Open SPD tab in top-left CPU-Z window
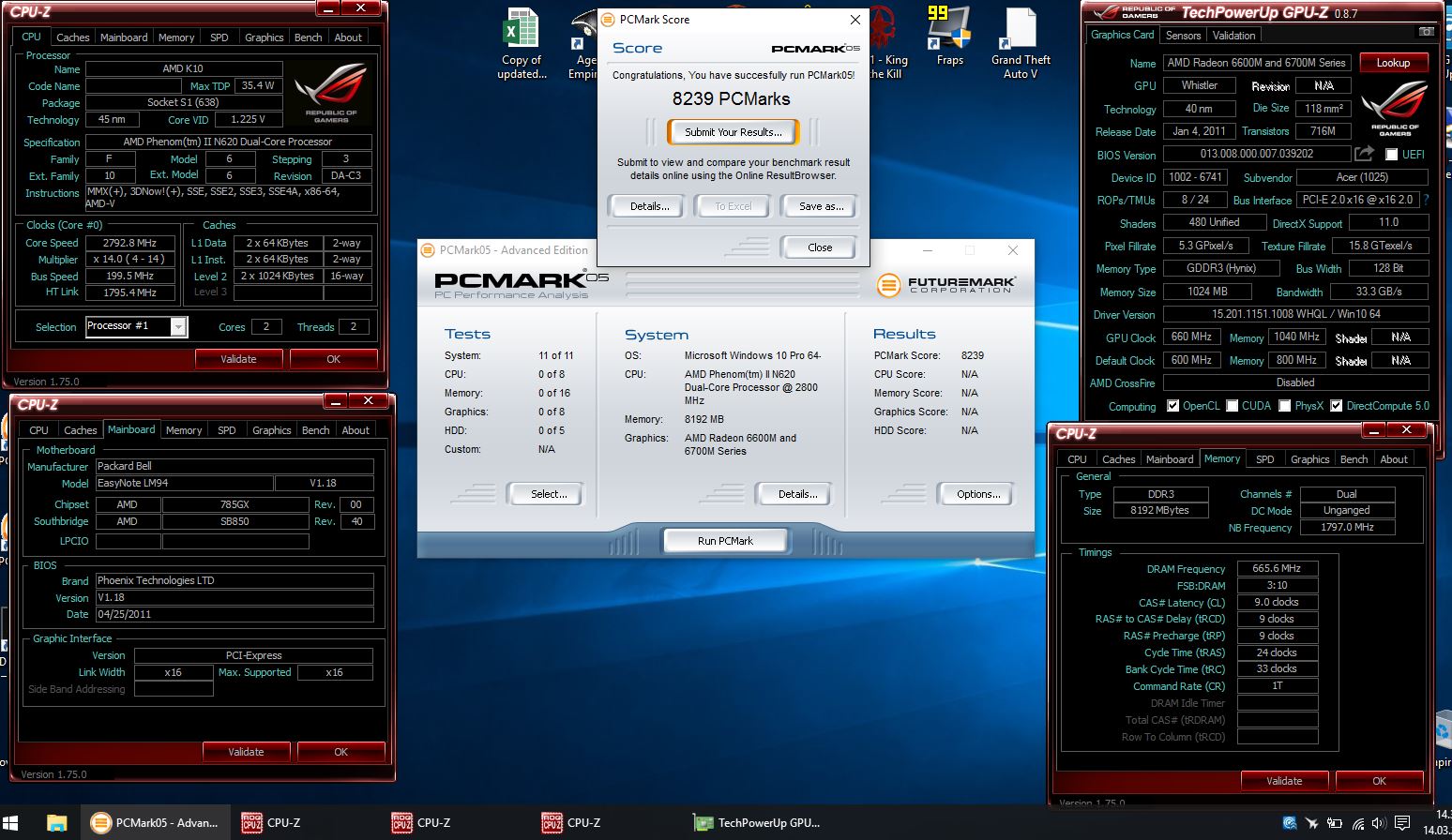Screen dimensions: 1452x840 [219, 37]
